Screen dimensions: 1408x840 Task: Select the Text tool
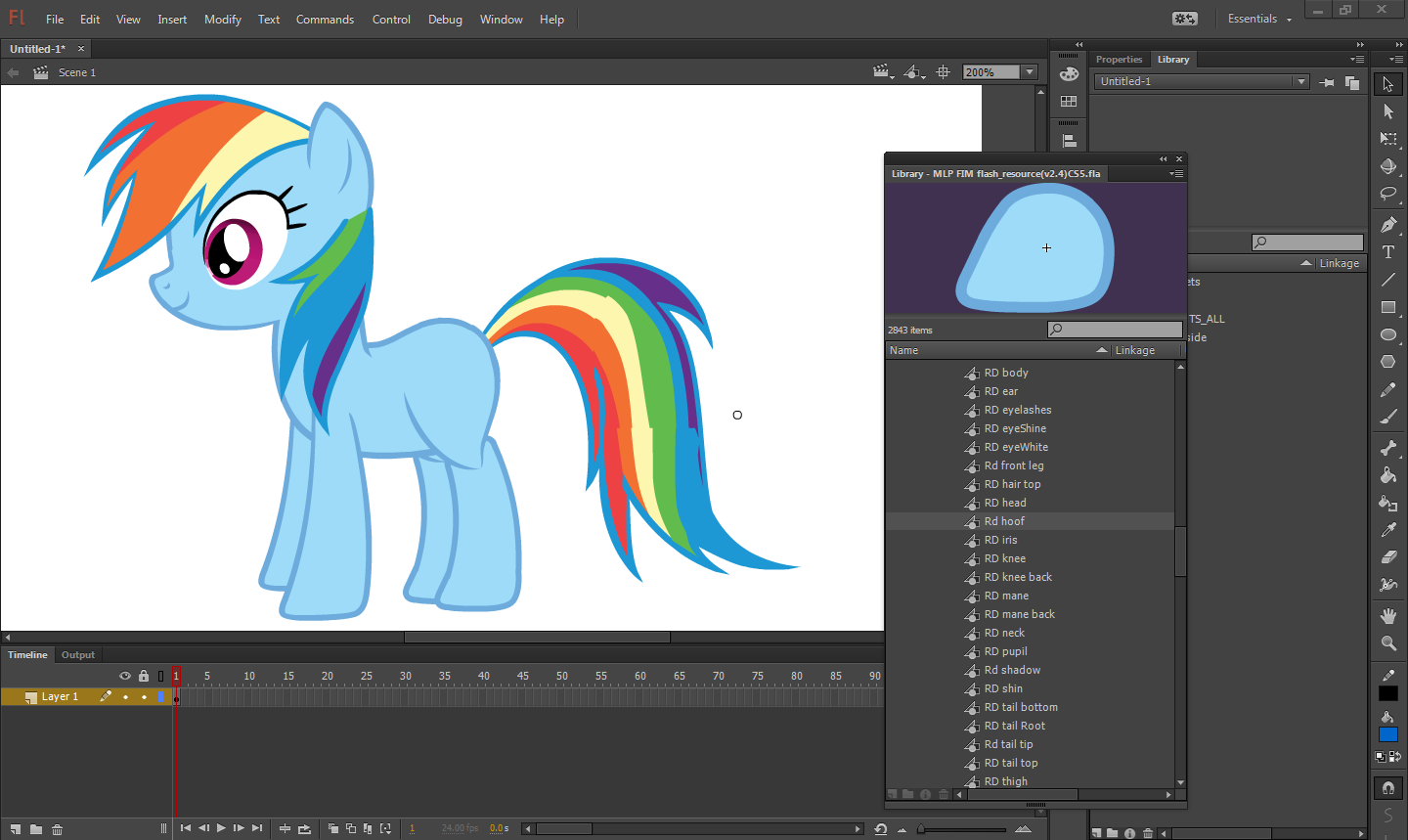click(x=1387, y=252)
